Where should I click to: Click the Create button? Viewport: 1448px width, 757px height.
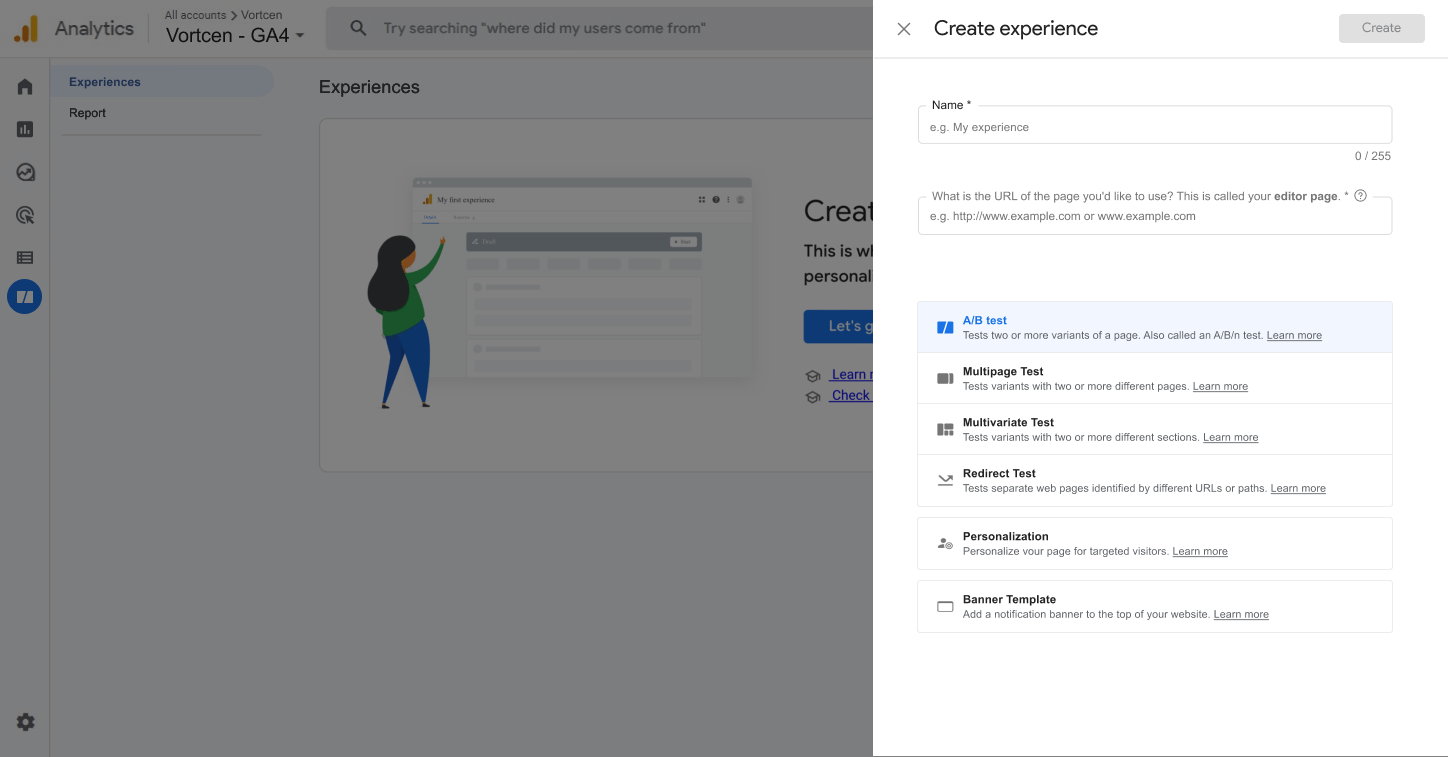(1381, 28)
